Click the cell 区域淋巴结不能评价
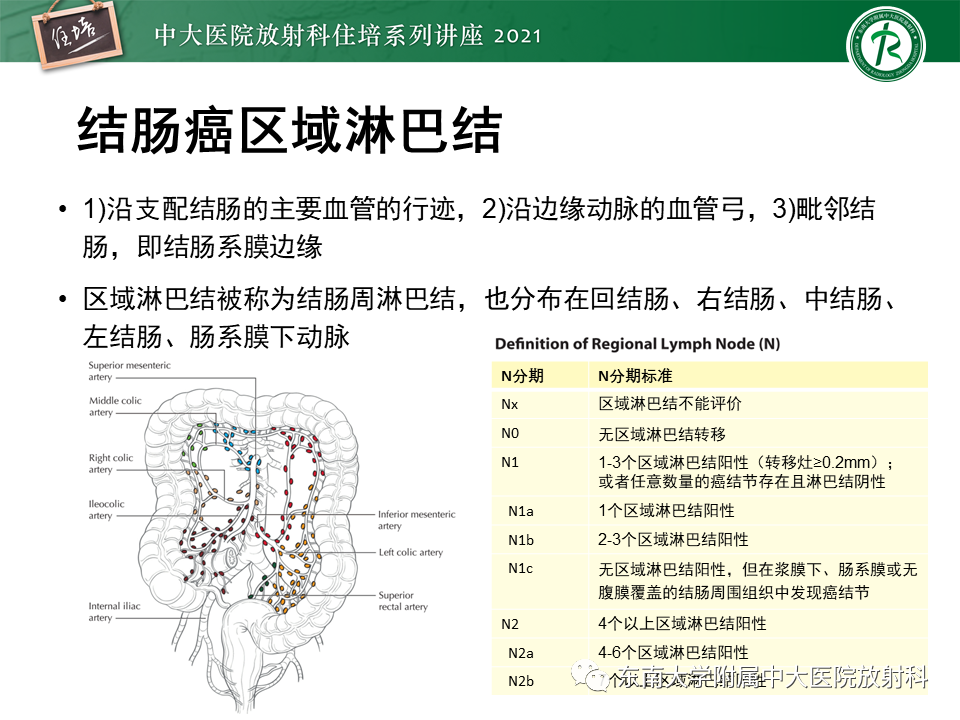This screenshot has height=720, width=960. [x=670, y=403]
